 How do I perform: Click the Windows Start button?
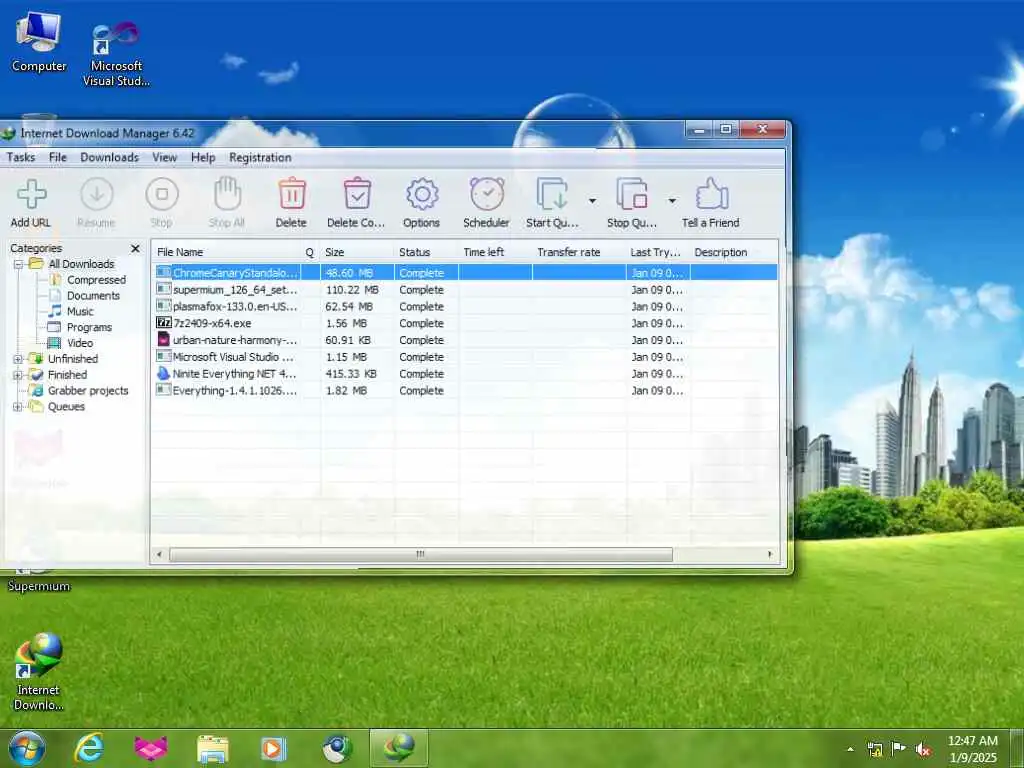(27, 748)
